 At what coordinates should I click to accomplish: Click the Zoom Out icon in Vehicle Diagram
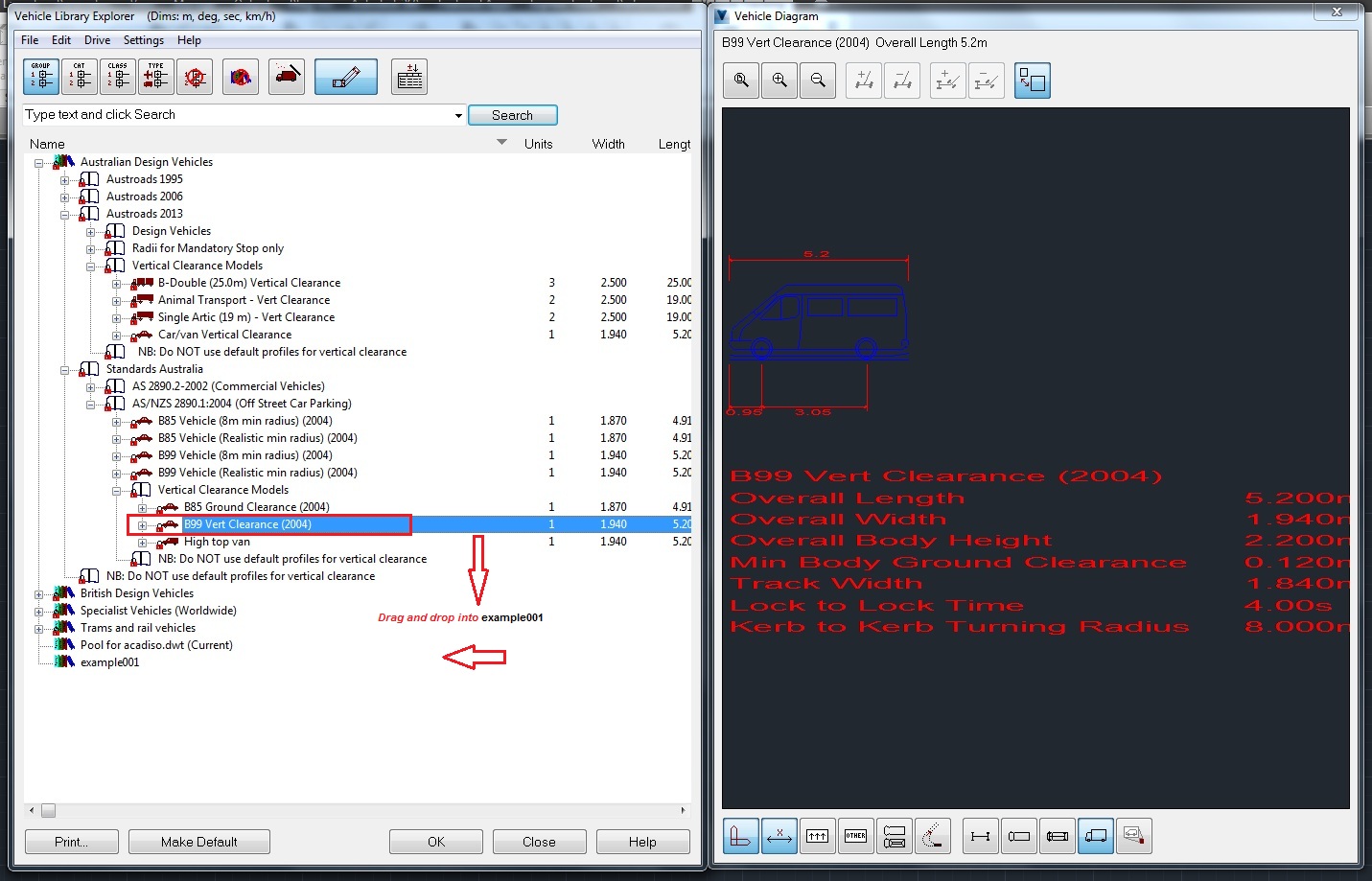[x=817, y=81]
